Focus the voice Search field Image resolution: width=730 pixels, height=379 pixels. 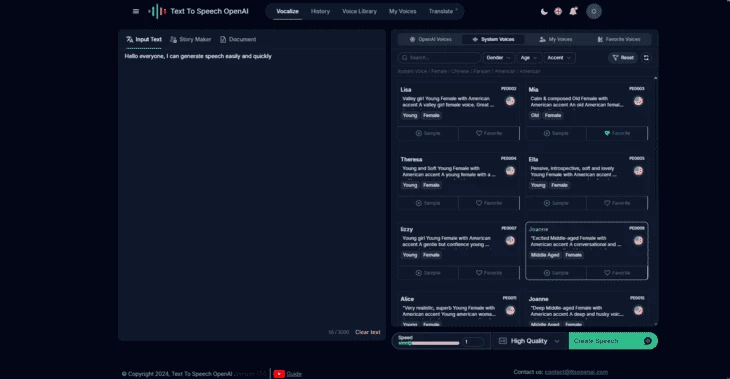[439, 58]
